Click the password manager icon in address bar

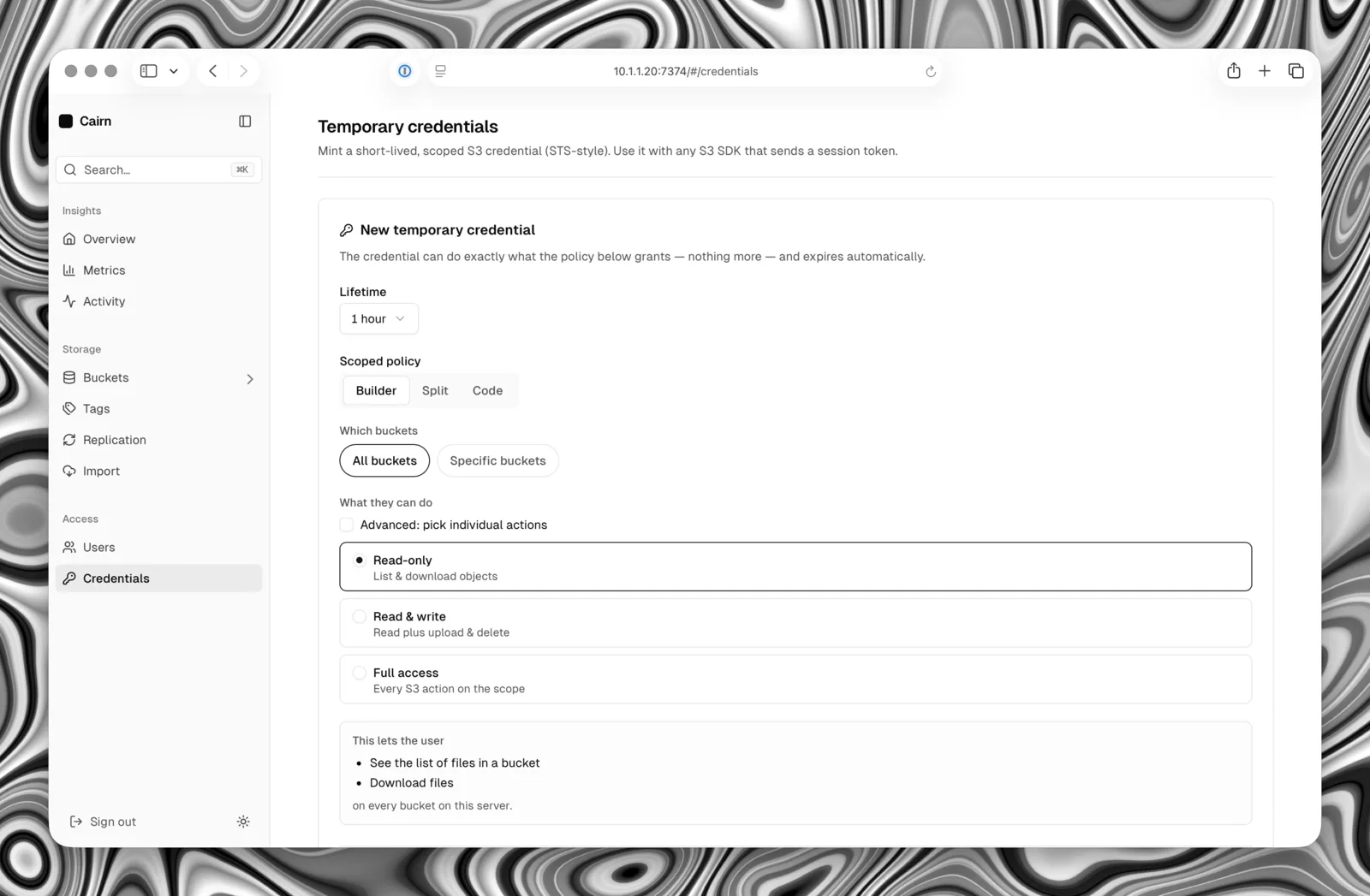[x=405, y=71]
